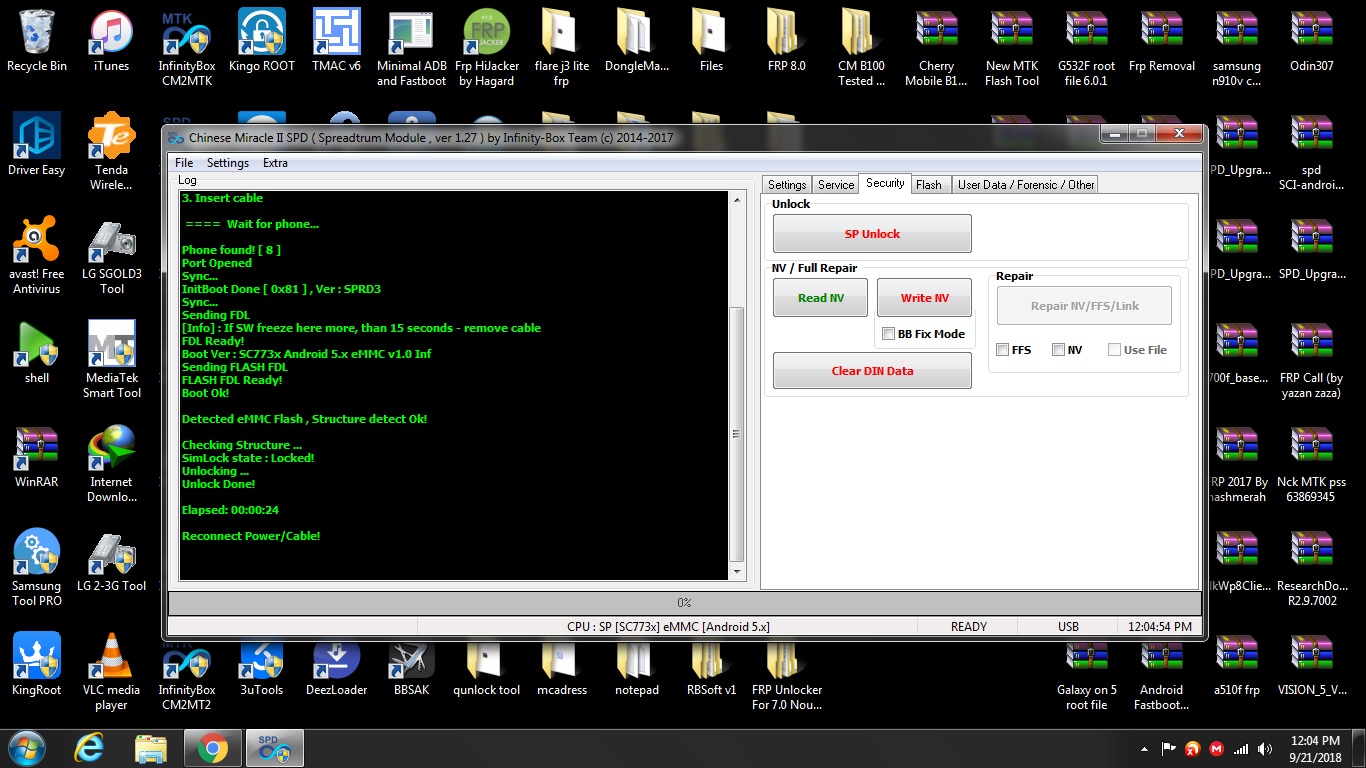Viewport: 1366px width, 768px height.
Task: Select the WinRAR desktop shortcut
Action: 37,458
